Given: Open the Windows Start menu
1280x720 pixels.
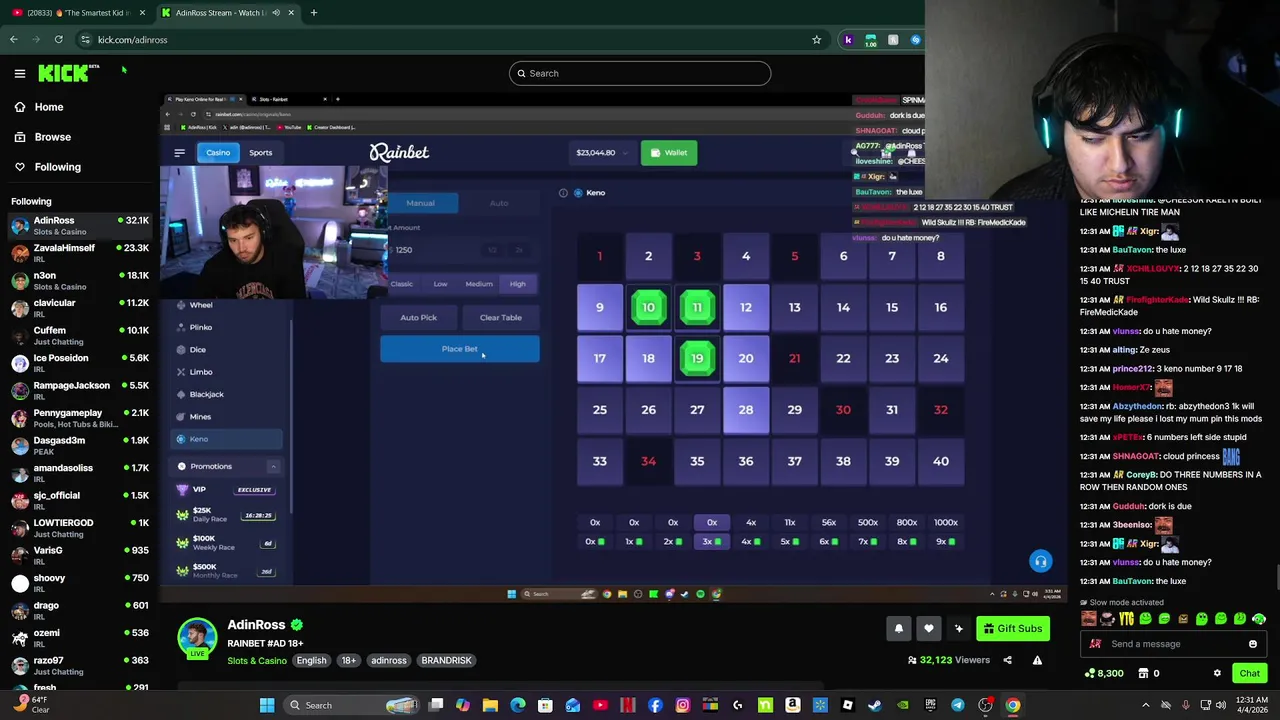Looking at the screenshot, I should 267,705.
